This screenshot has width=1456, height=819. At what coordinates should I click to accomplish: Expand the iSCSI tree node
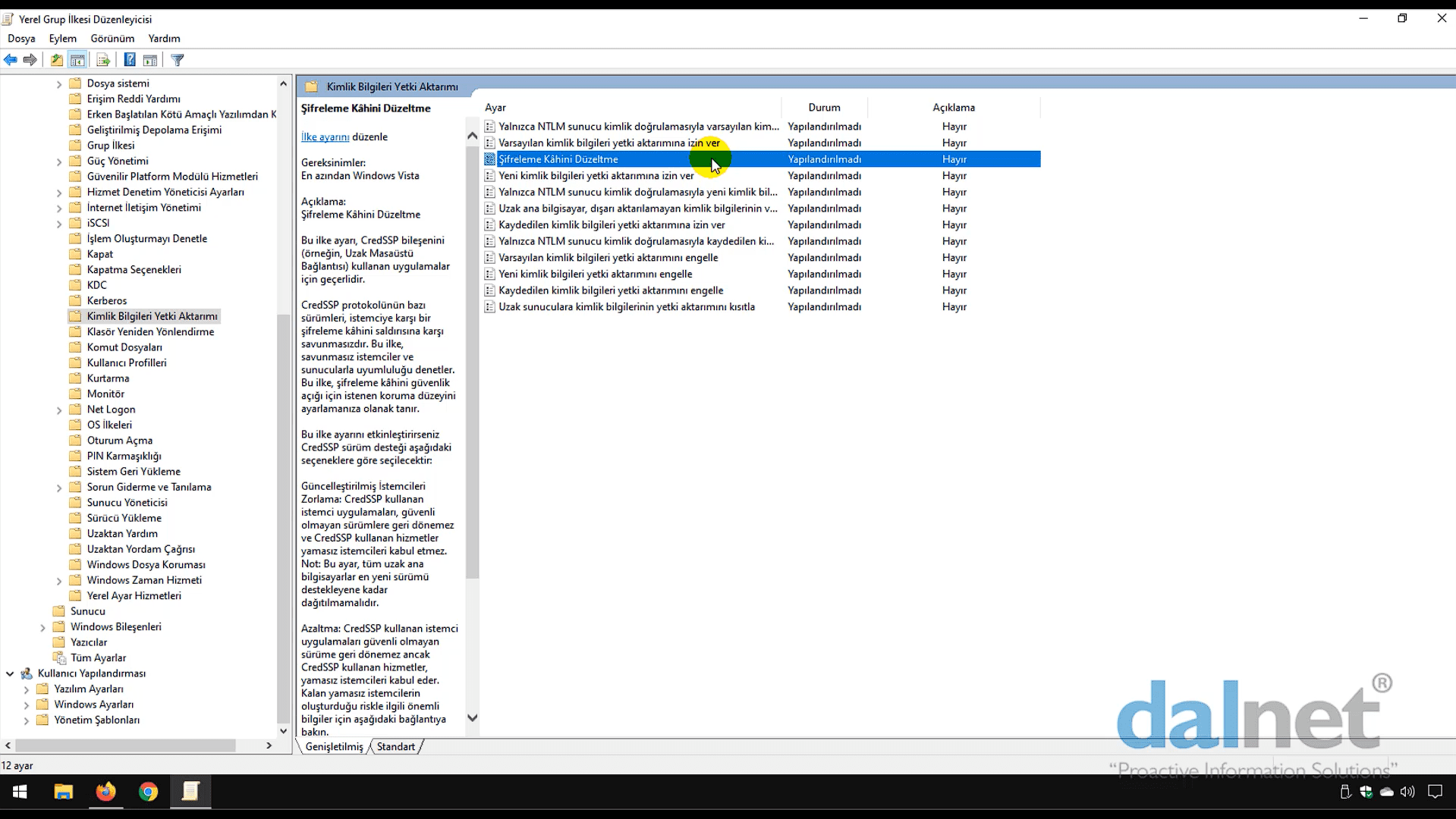[x=59, y=224]
